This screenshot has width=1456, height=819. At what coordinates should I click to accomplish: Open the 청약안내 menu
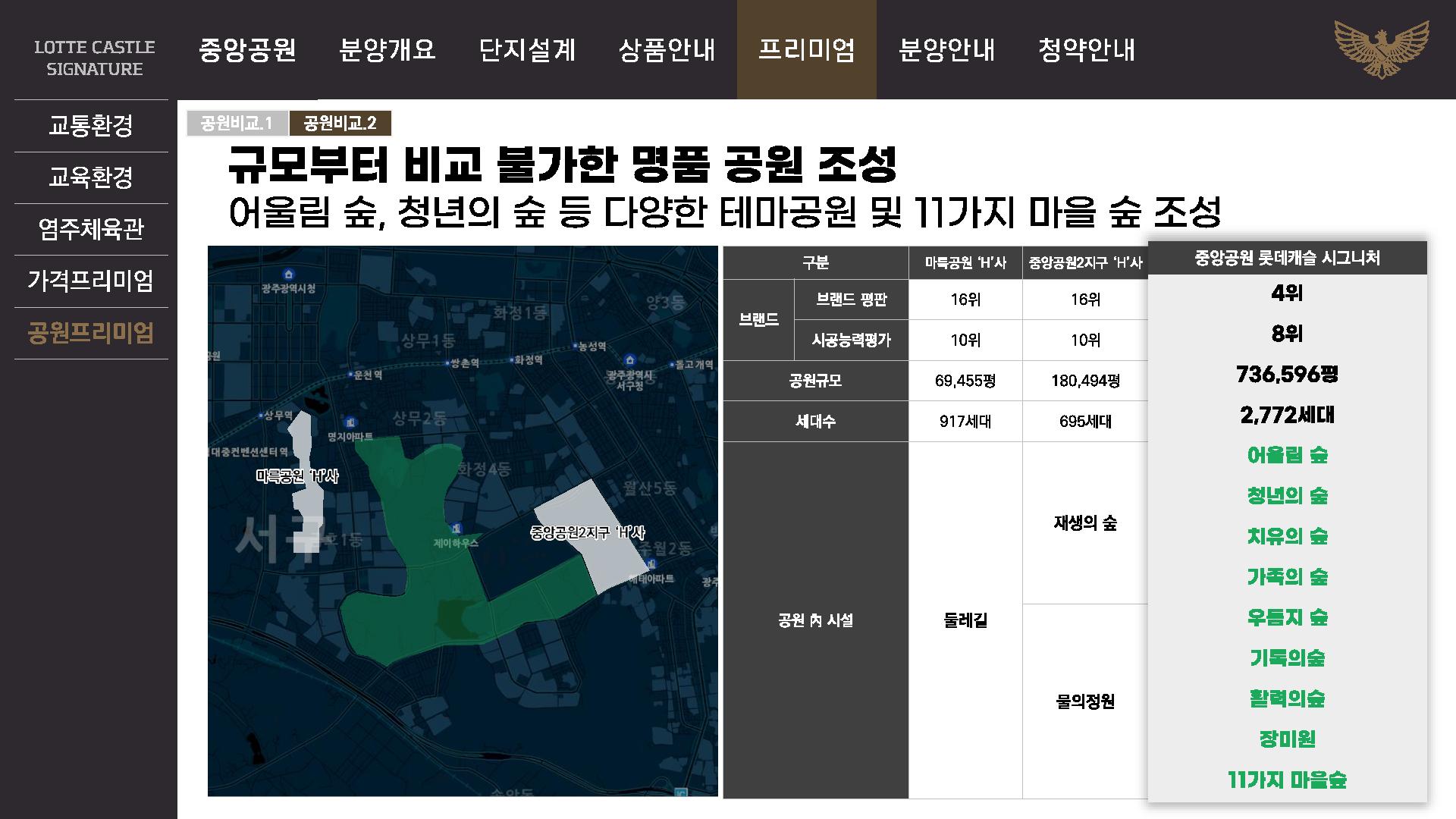pyautogui.click(x=1087, y=49)
